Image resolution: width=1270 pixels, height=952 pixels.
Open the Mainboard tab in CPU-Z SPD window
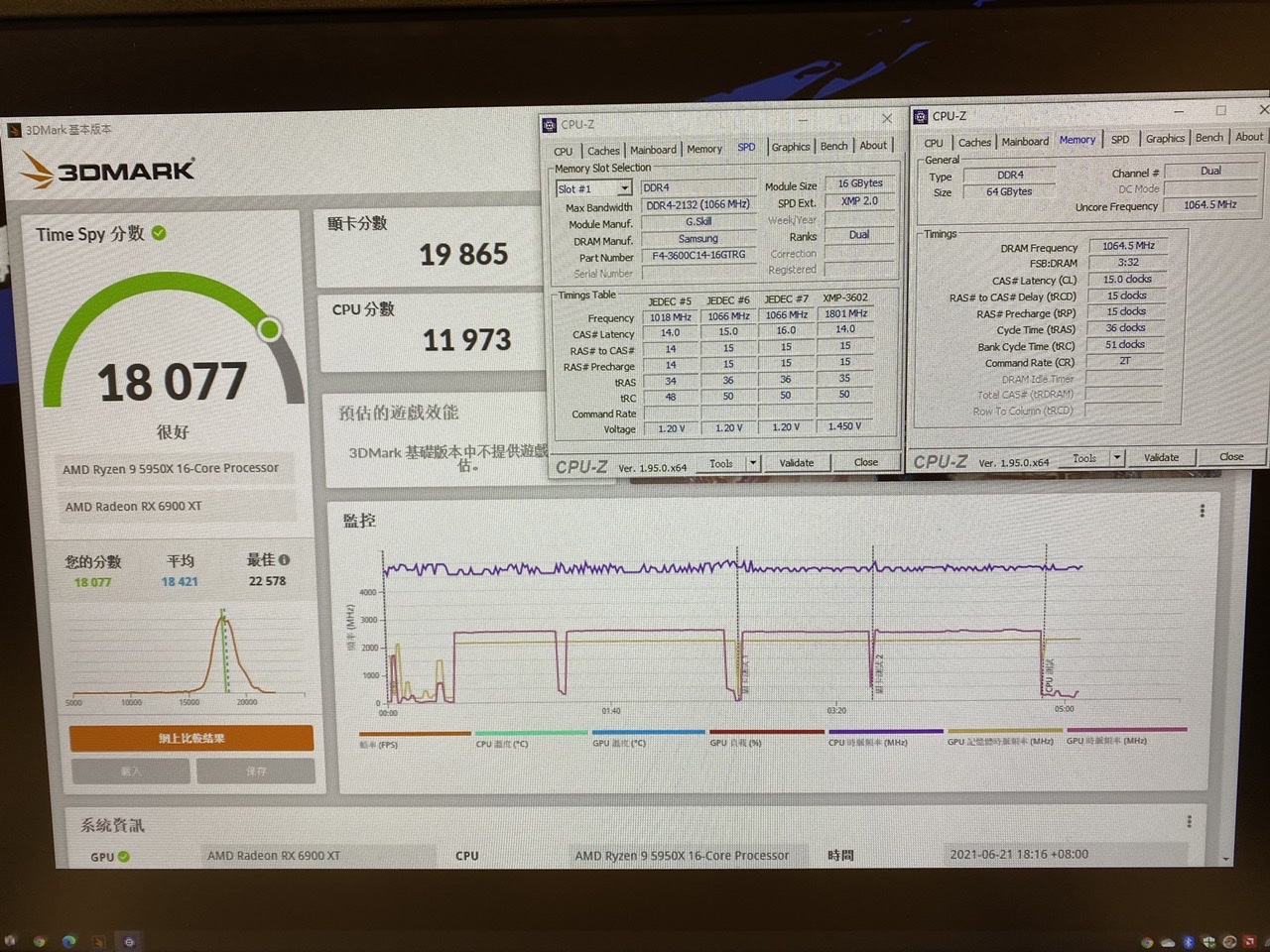(653, 150)
